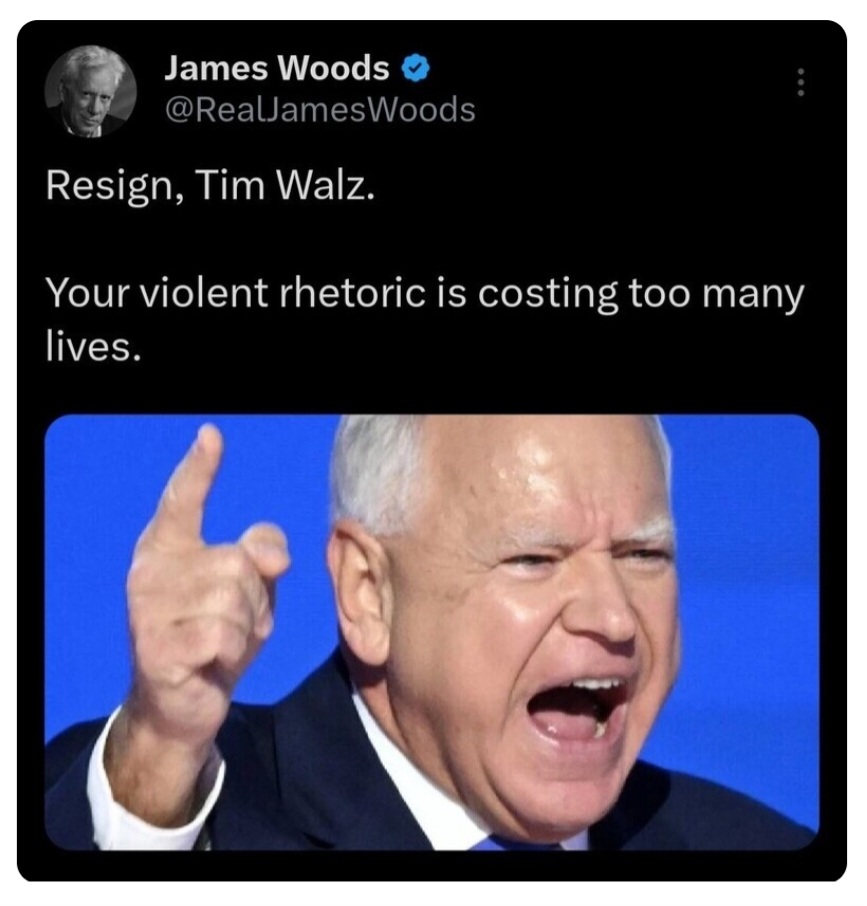This screenshot has height=906, width=867.
Task: Click the word "many" in the tweet
Action: click(x=753, y=296)
